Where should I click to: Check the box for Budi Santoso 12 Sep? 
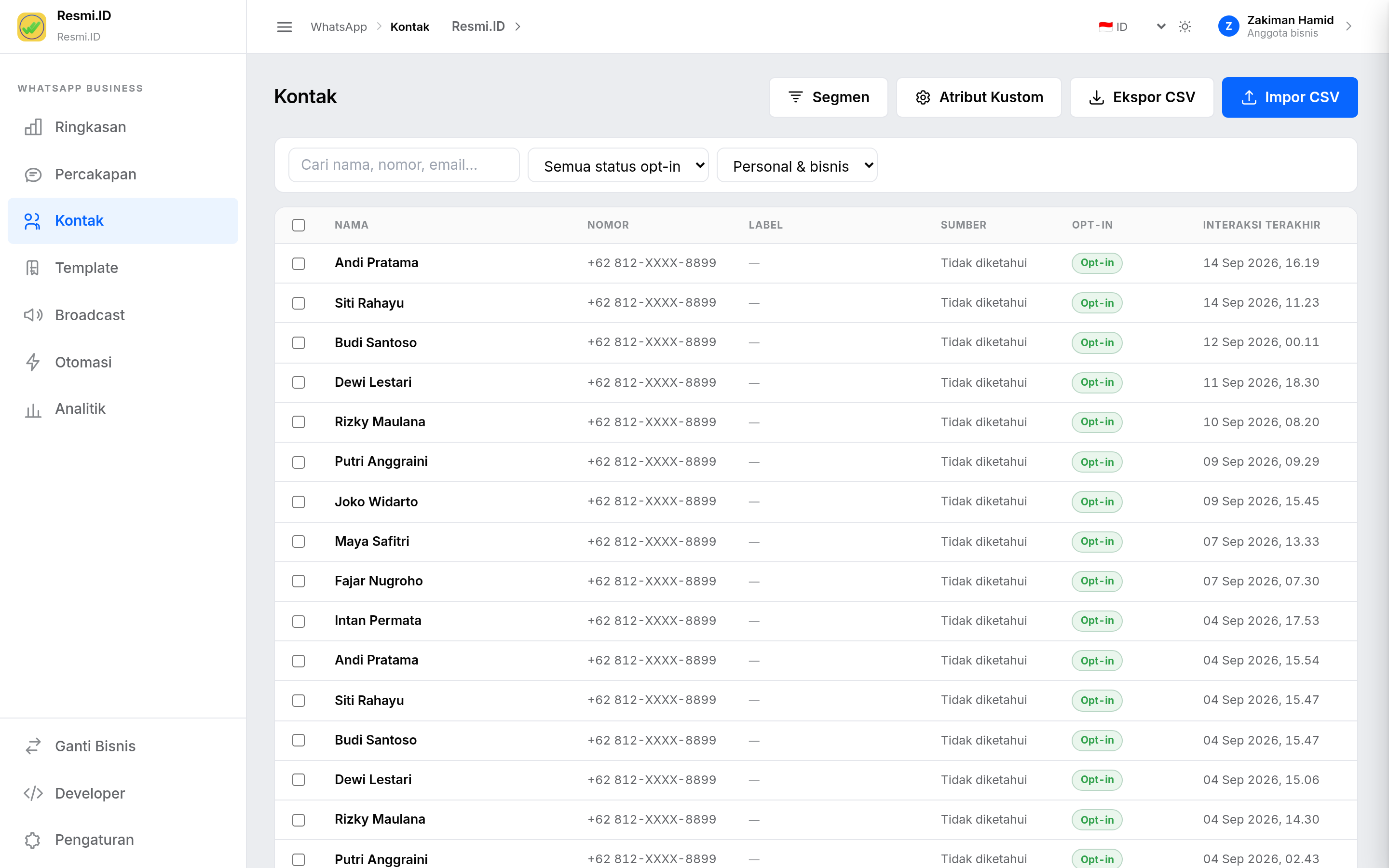(299, 343)
